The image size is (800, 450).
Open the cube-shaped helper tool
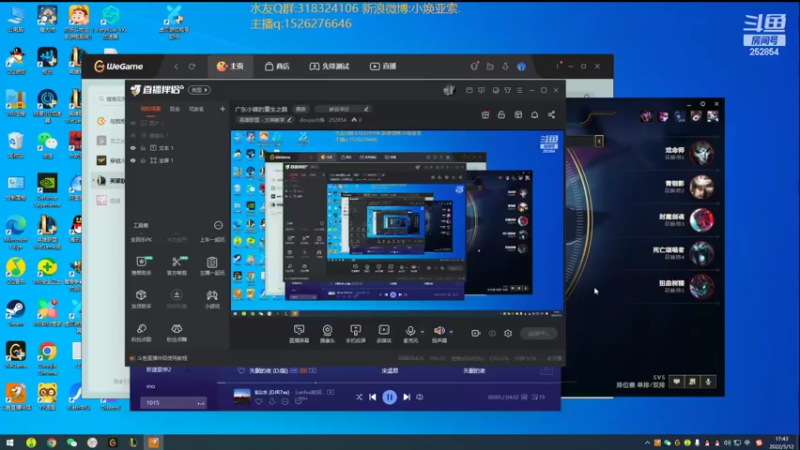click(x=141, y=298)
